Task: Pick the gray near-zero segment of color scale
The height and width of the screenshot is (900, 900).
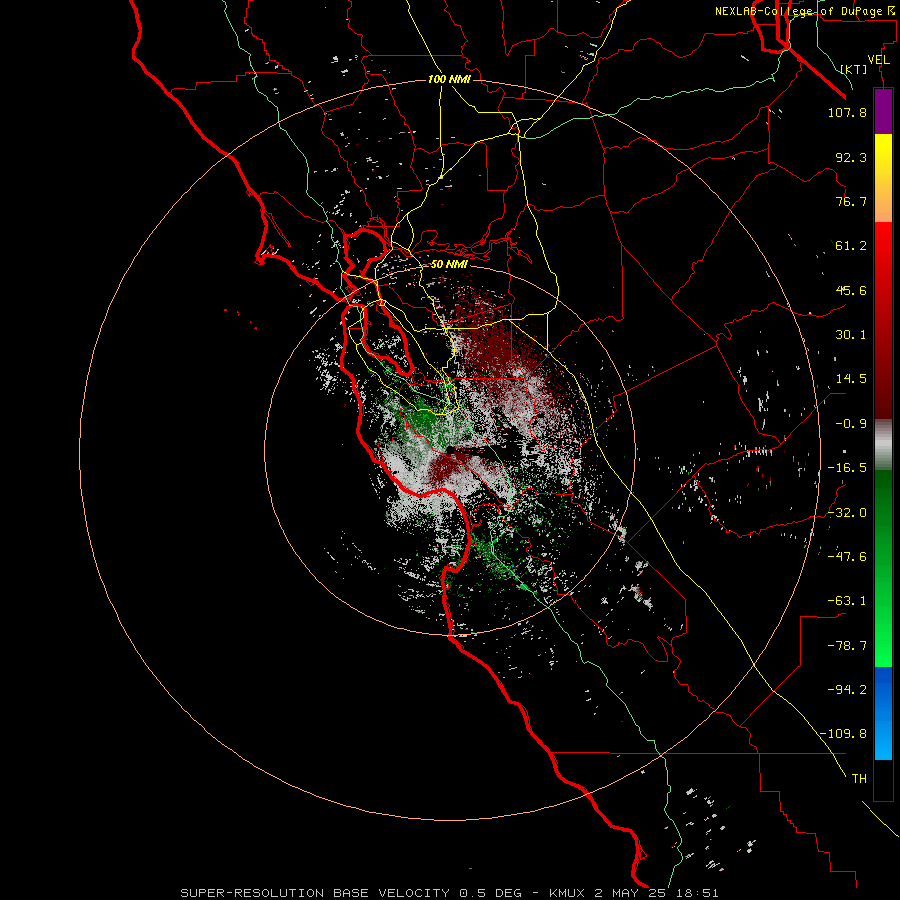Action: (x=883, y=444)
